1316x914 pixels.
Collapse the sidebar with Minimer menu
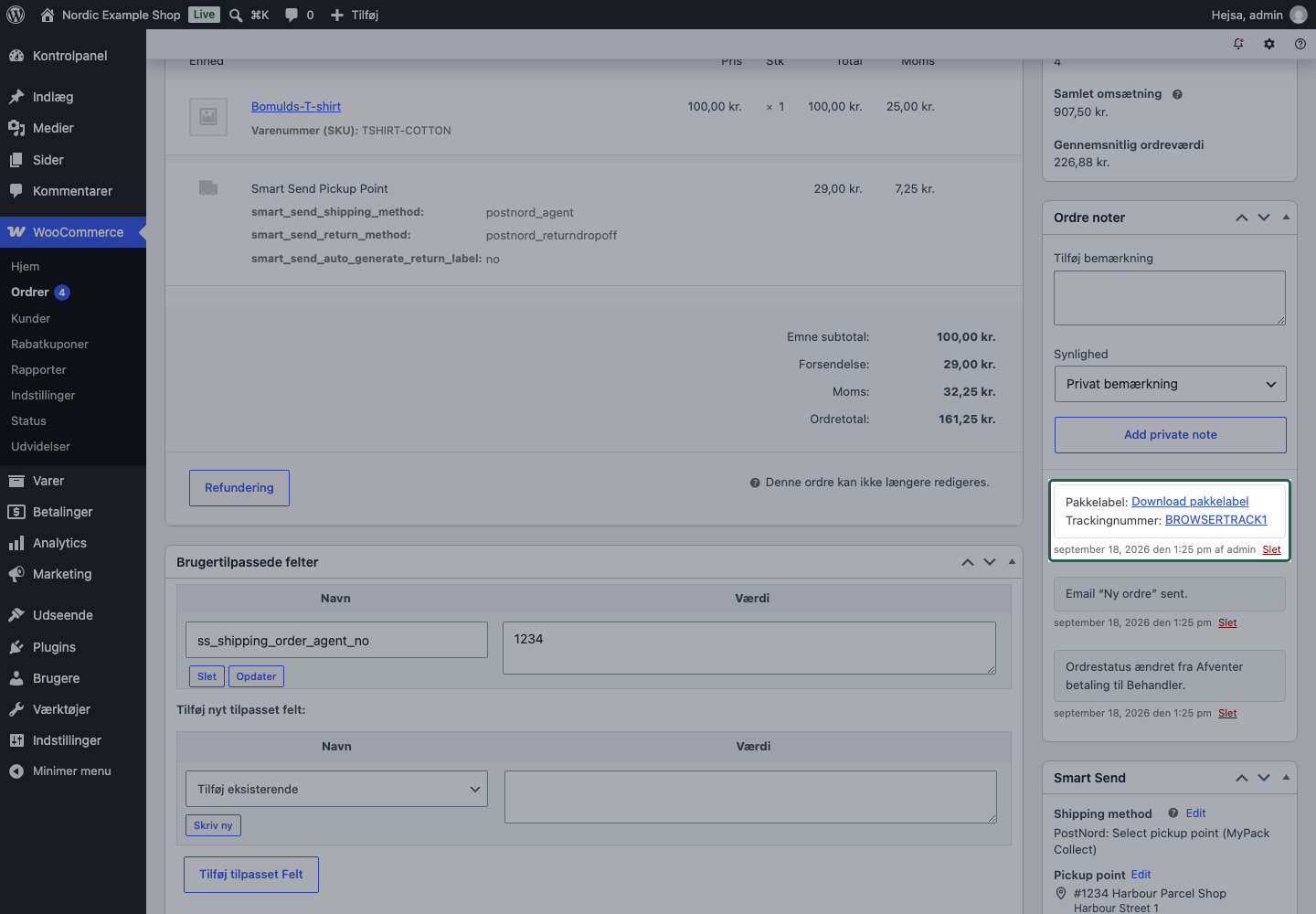[x=73, y=771]
